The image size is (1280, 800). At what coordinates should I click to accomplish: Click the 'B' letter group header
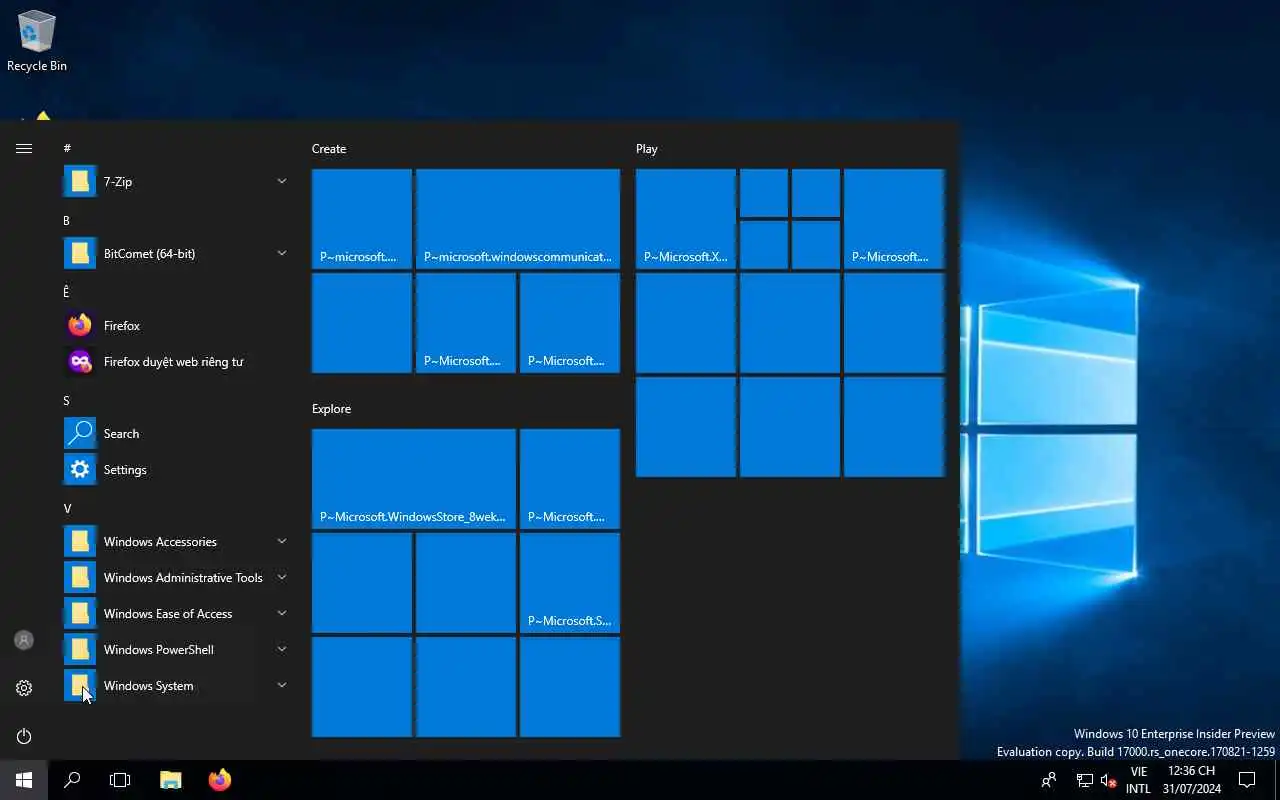[67, 220]
